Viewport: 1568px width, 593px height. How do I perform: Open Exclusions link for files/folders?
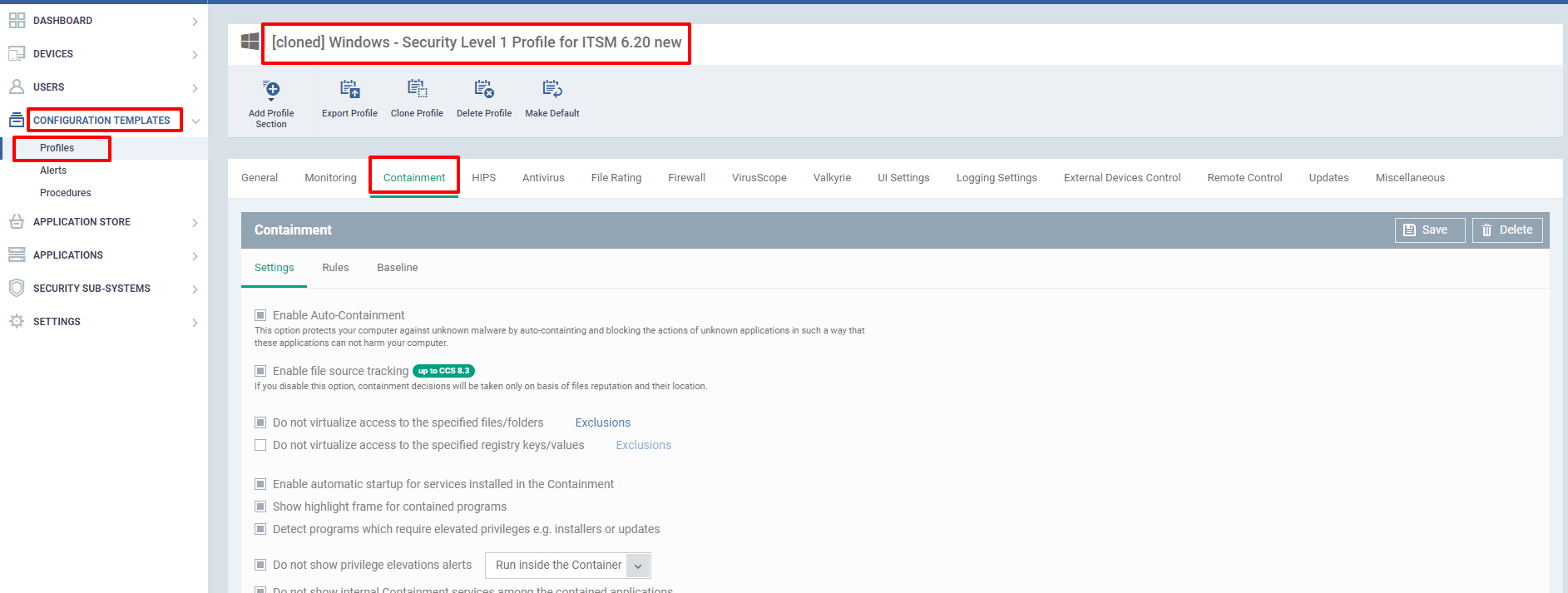click(603, 423)
